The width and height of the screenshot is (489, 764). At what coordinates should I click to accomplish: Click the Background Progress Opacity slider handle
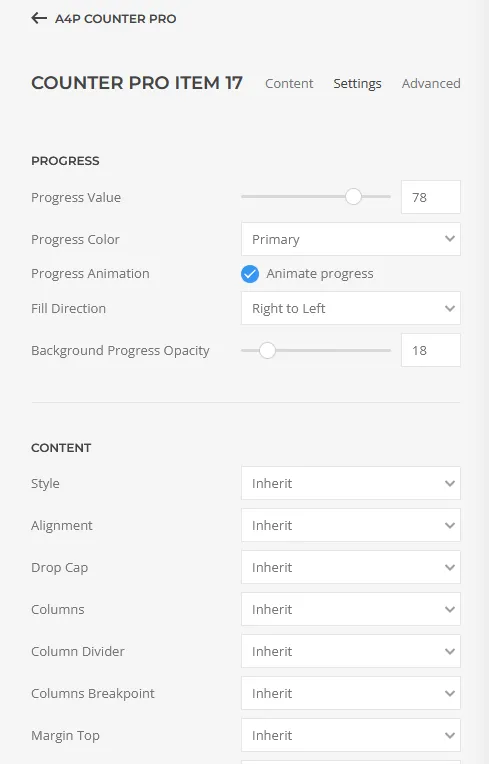point(267,350)
